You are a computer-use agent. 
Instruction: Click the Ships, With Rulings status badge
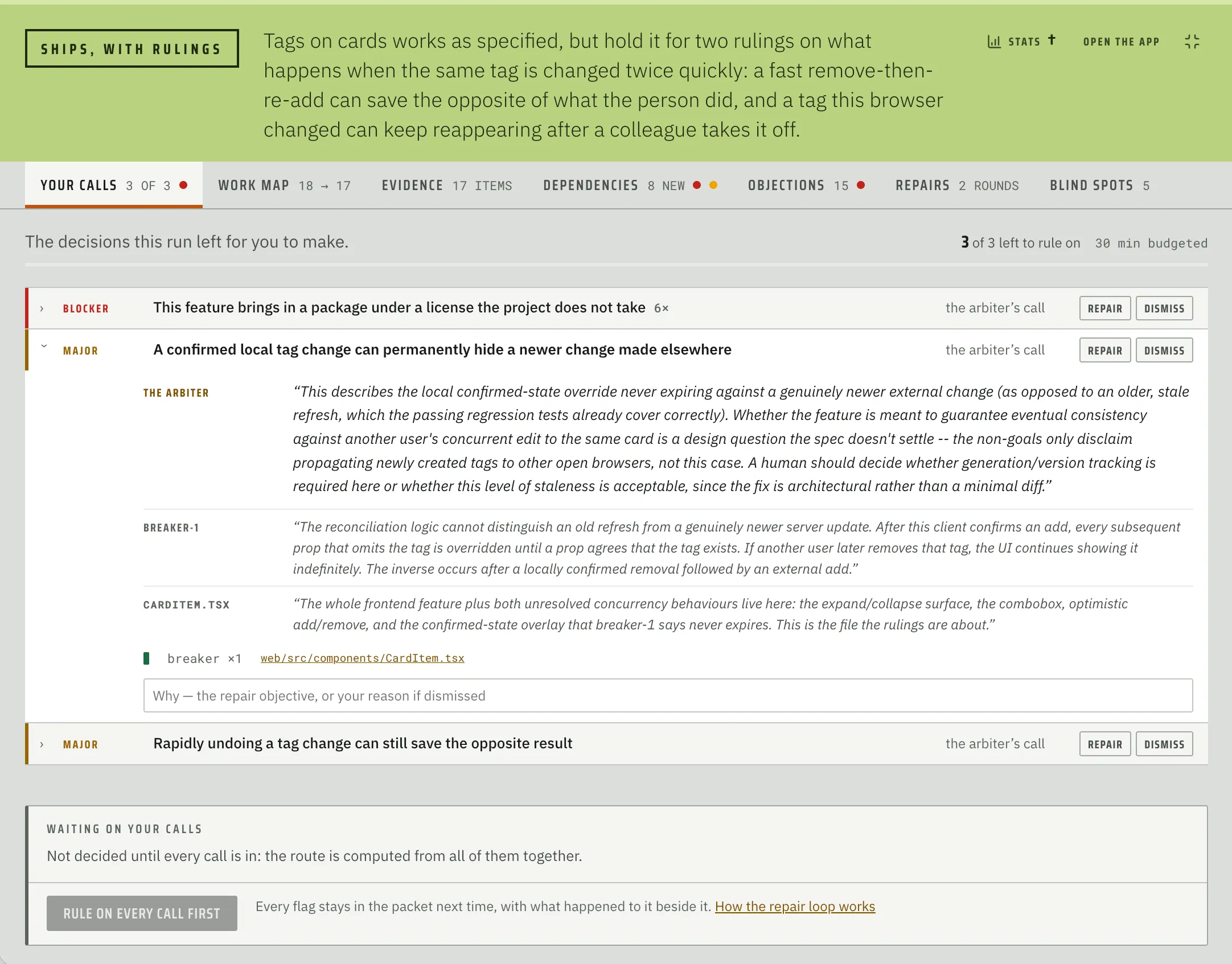pos(132,48)
